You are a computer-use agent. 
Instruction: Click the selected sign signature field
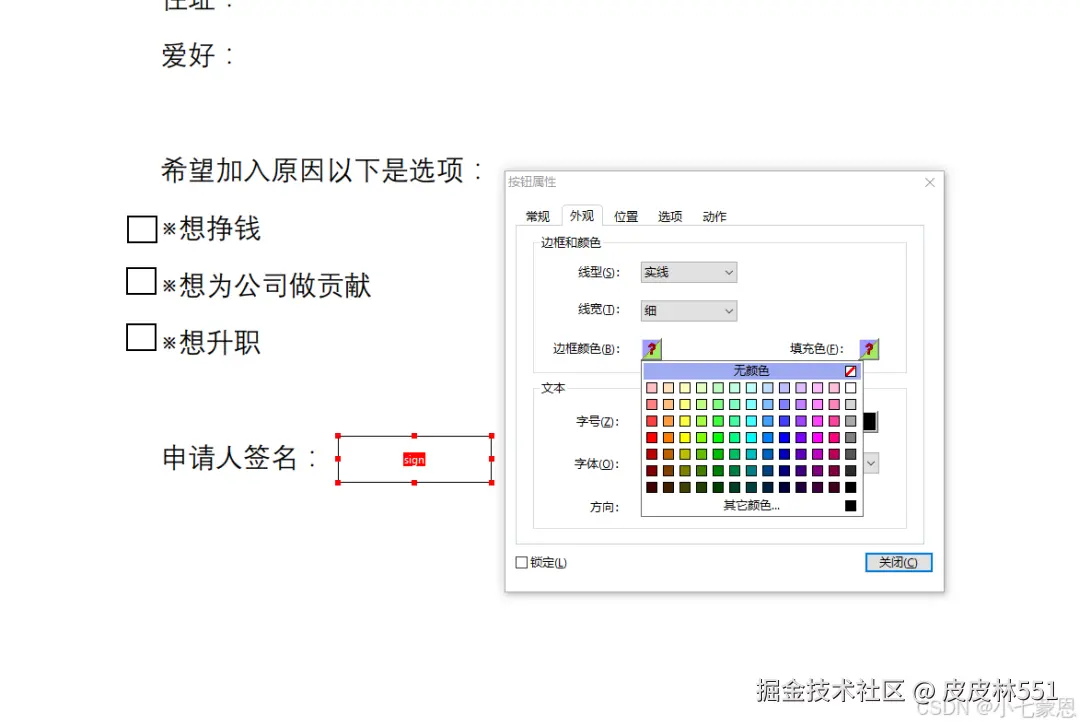coord(414,459)
